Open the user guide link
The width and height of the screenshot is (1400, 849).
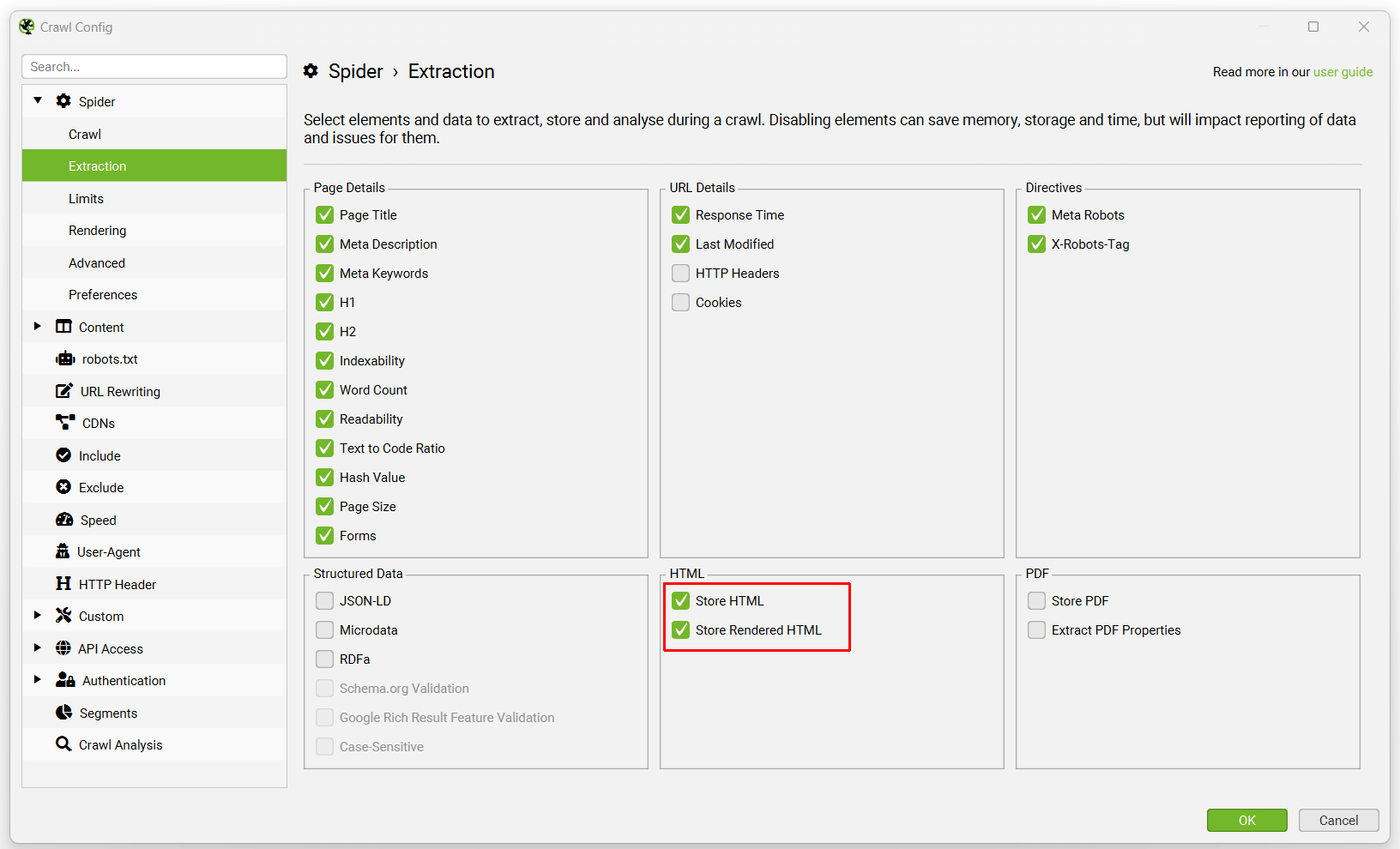tap(1343, 72)
